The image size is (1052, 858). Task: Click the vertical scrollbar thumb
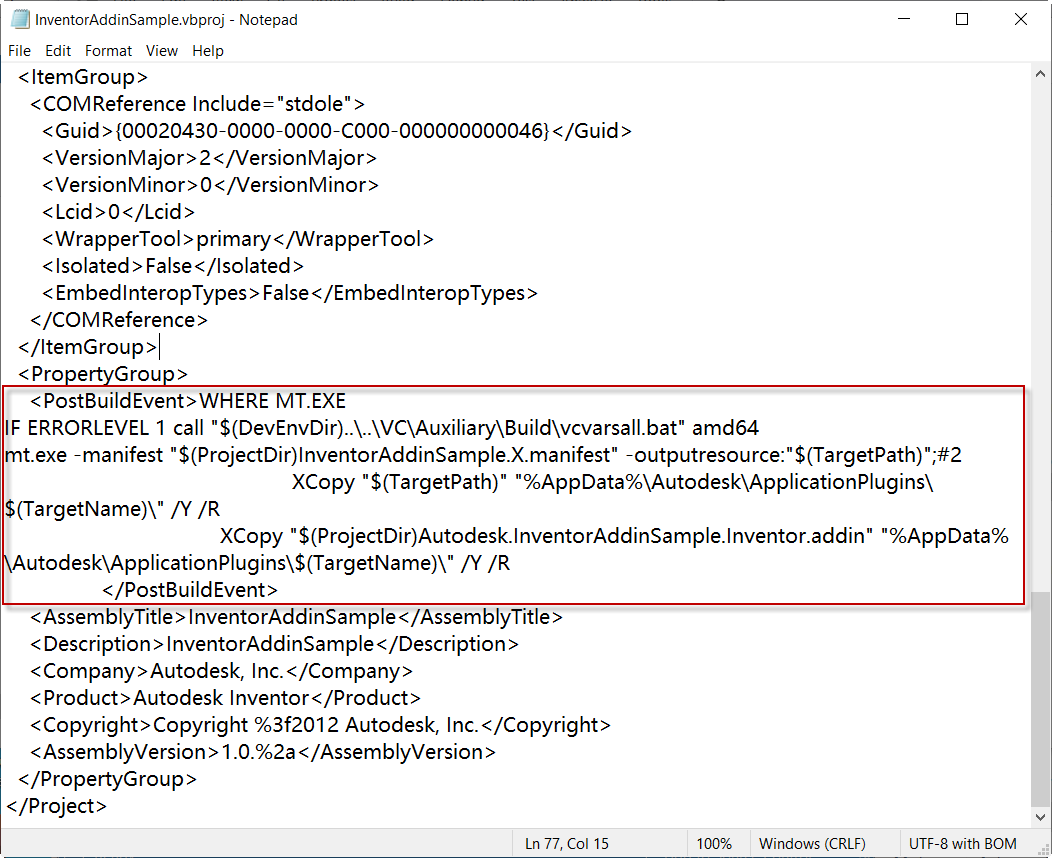tap(1041, 698)
